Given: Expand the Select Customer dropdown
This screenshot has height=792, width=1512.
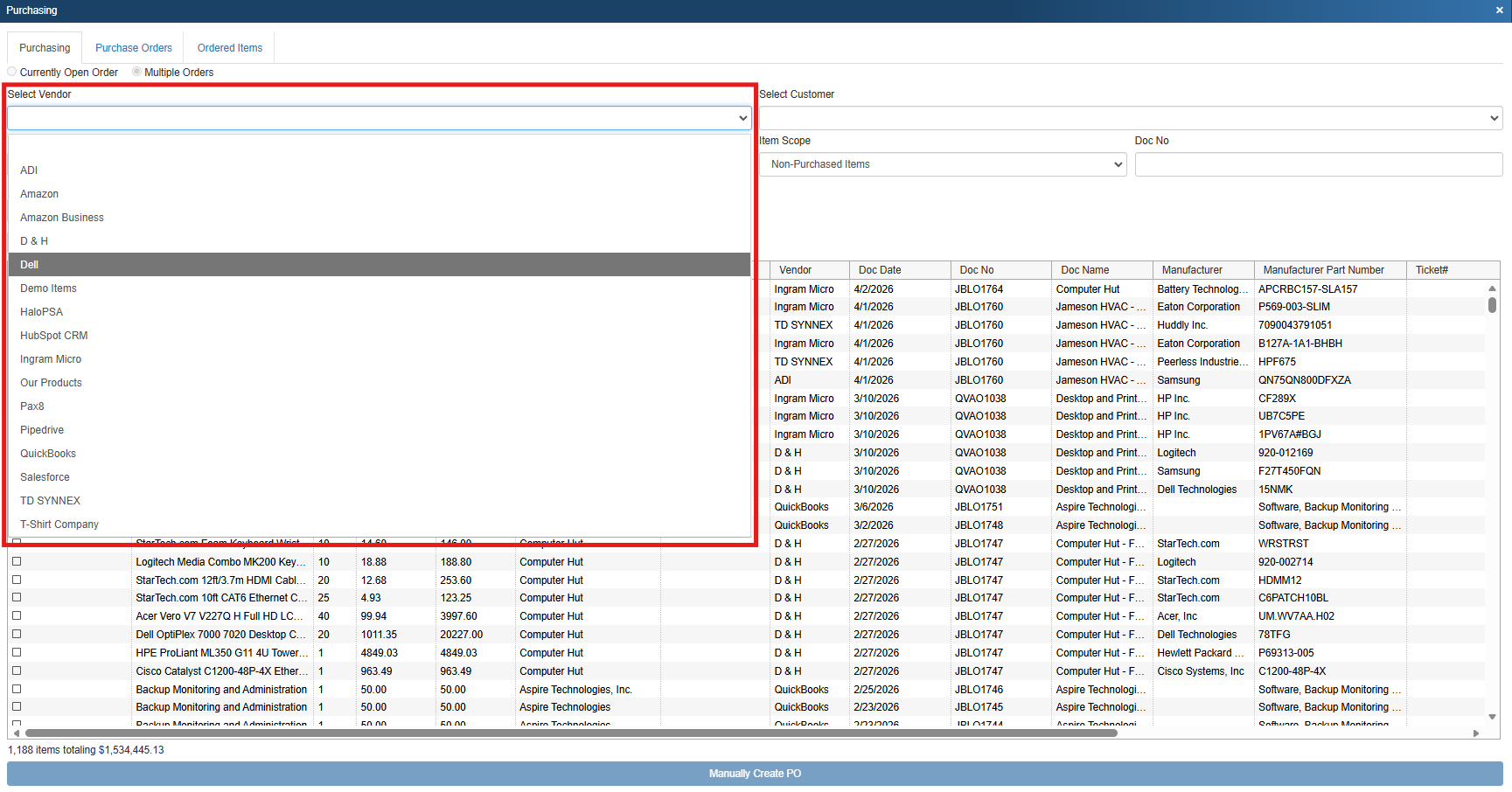Looking at the screenshot, I should tap(1130, 118).
